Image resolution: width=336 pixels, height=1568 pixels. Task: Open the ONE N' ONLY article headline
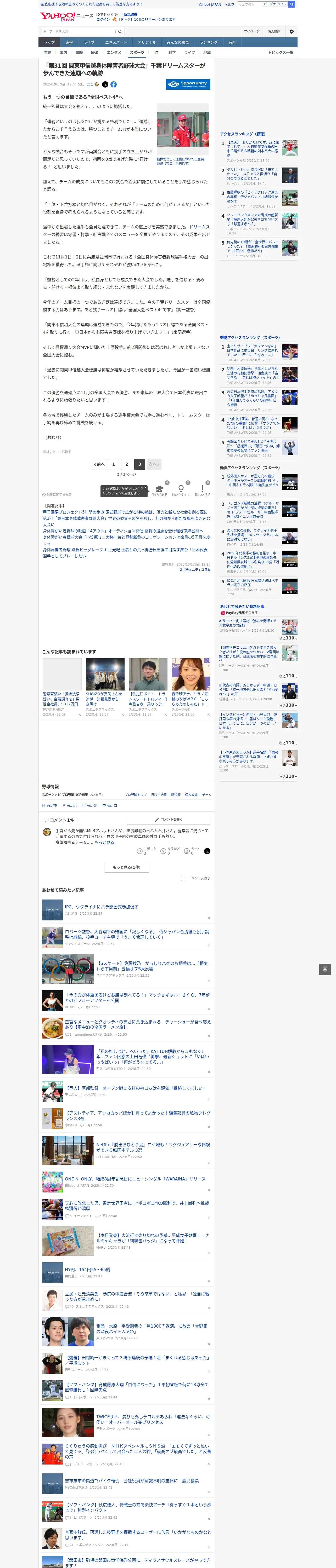point(135,1179)
